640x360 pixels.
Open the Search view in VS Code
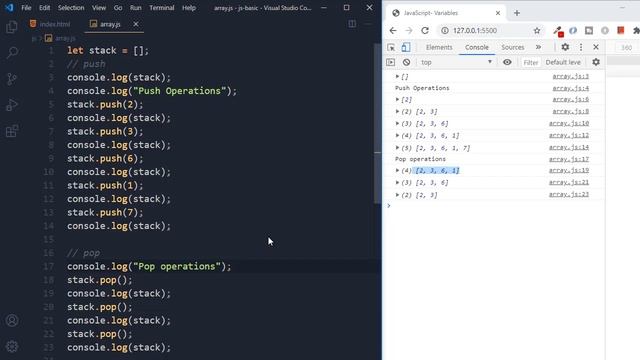click(12, 52)
